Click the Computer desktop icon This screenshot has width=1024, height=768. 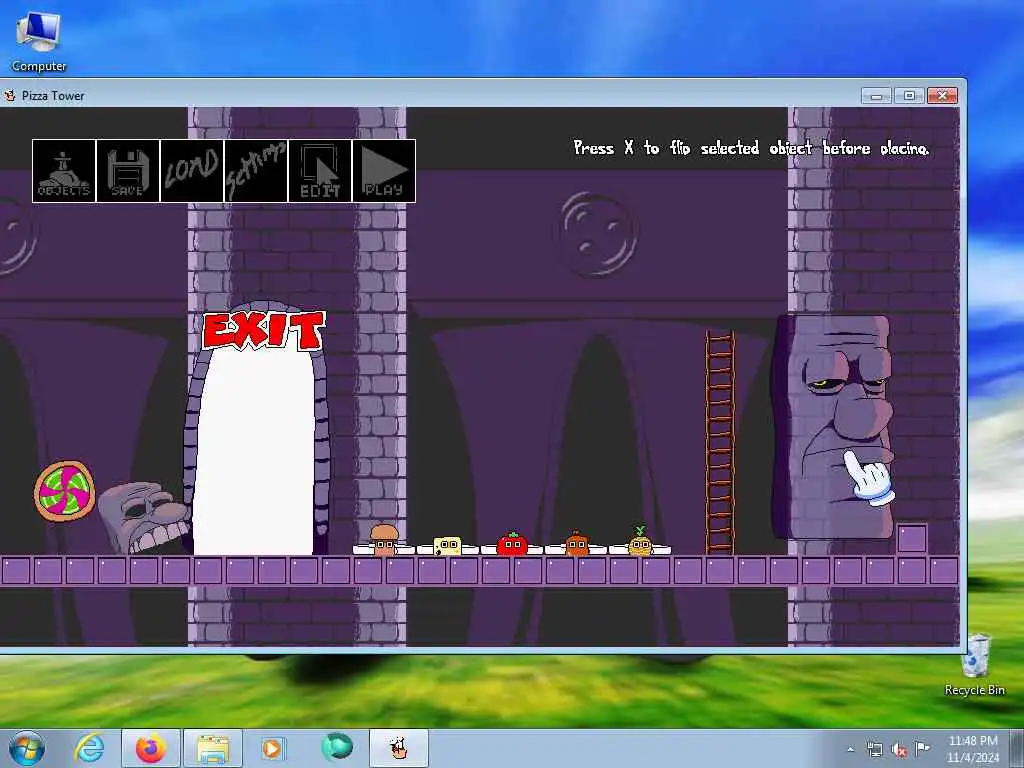point(39,42)
